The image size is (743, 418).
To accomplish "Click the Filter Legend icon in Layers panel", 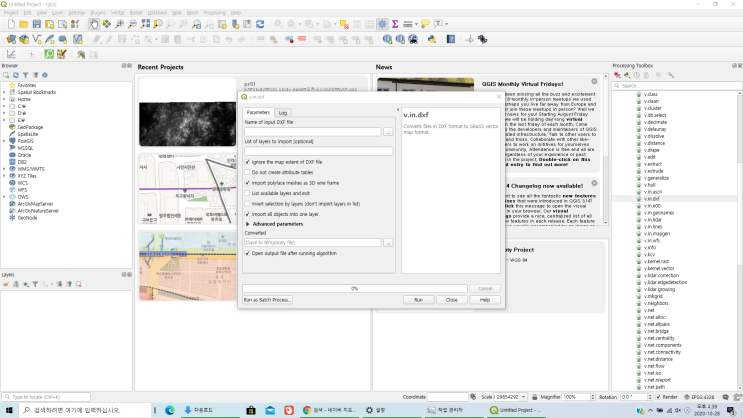I will pyautogui.click(x=35, y=284).
